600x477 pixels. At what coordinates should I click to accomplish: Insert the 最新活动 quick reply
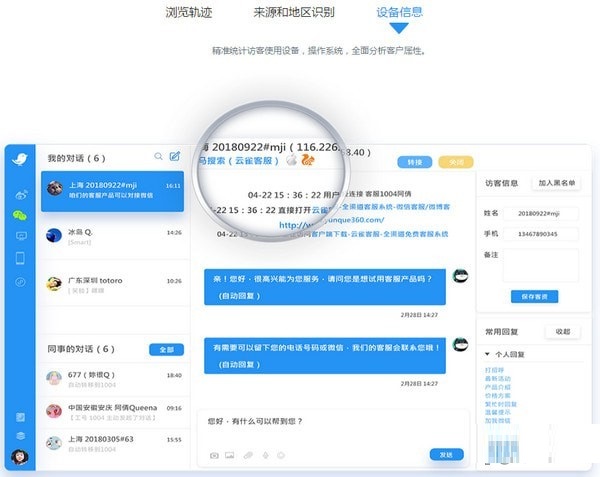point(498,378)
